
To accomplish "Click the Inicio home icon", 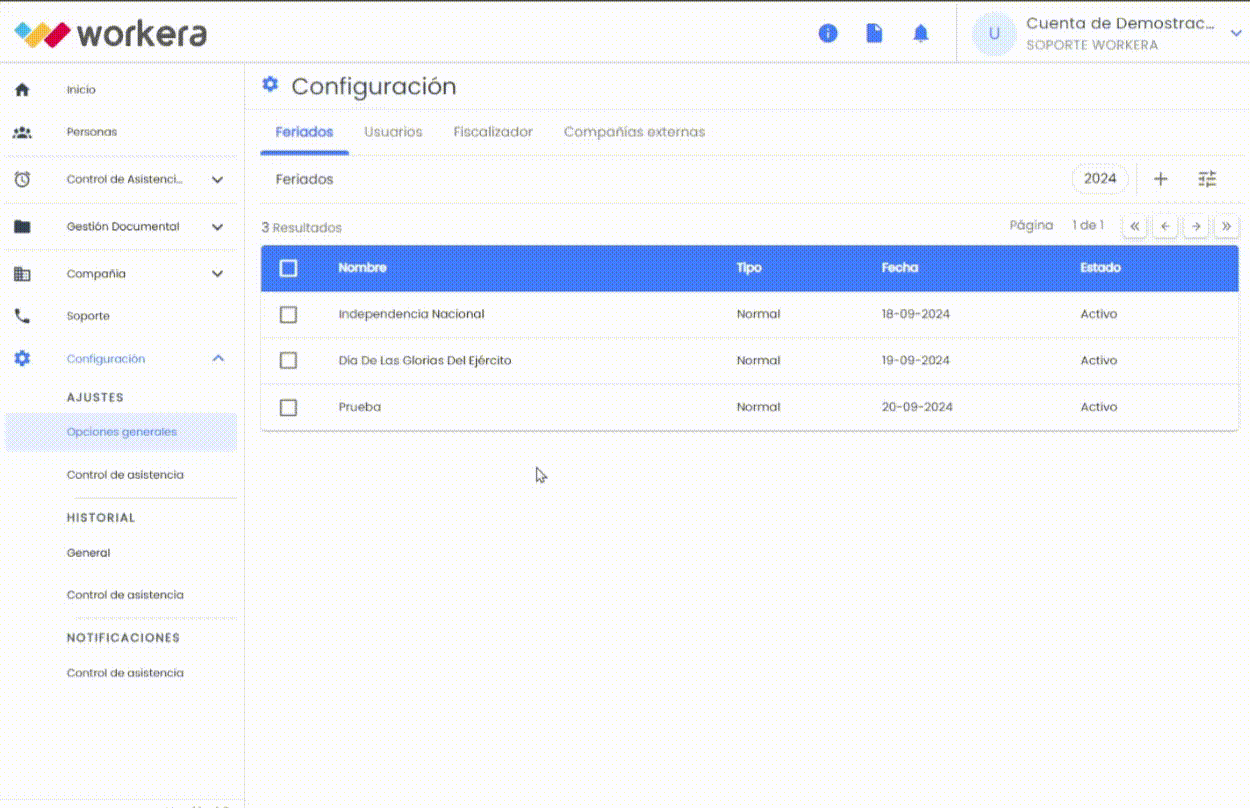I will click(22, 90).
